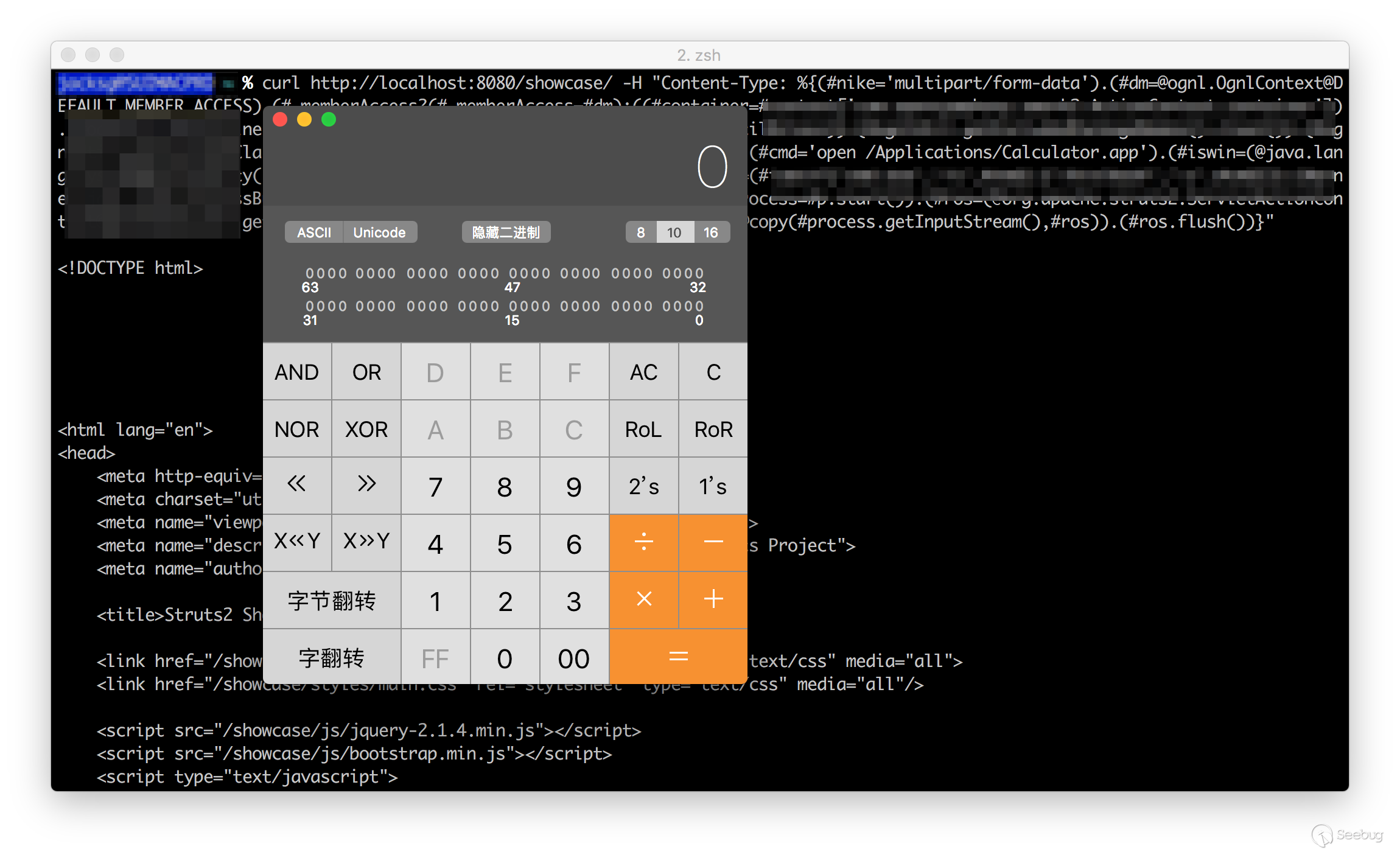Toggle Unicode display mode
This screenshot has height=852, width=1400.
[379, 232]
